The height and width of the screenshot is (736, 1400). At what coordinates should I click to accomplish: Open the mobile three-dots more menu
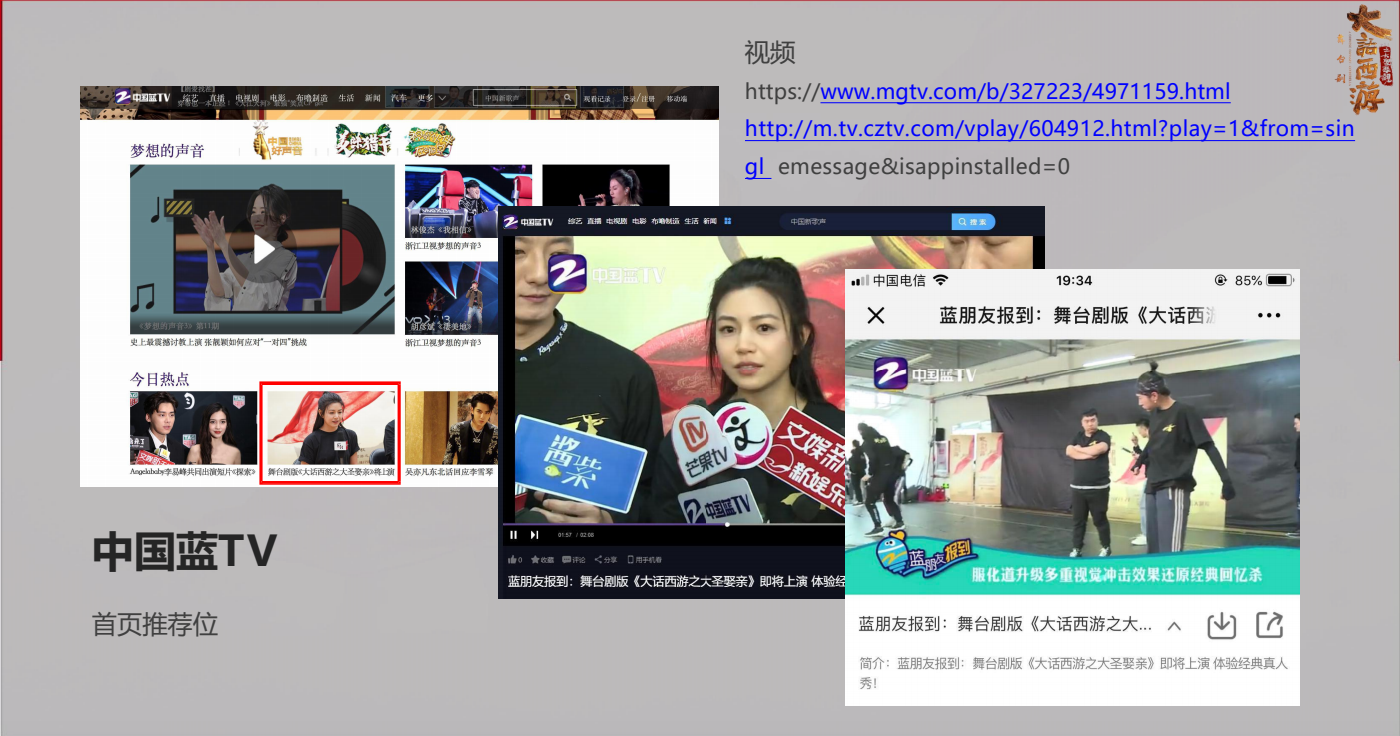coord(1268,316)
